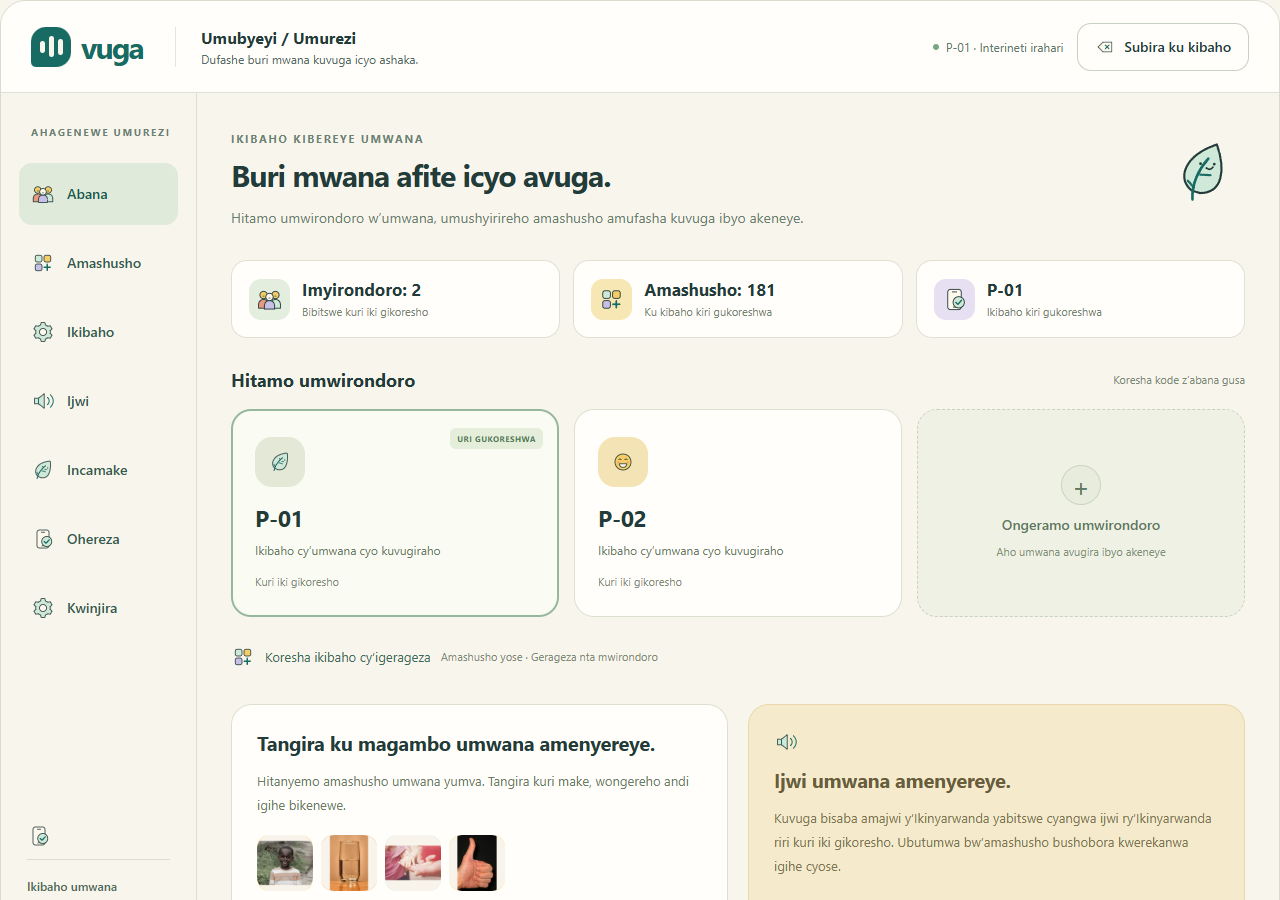The height and width of the screenshot is (900, 1280).
Task: Click the child photo thumbnail
Action: coord(285,863)
